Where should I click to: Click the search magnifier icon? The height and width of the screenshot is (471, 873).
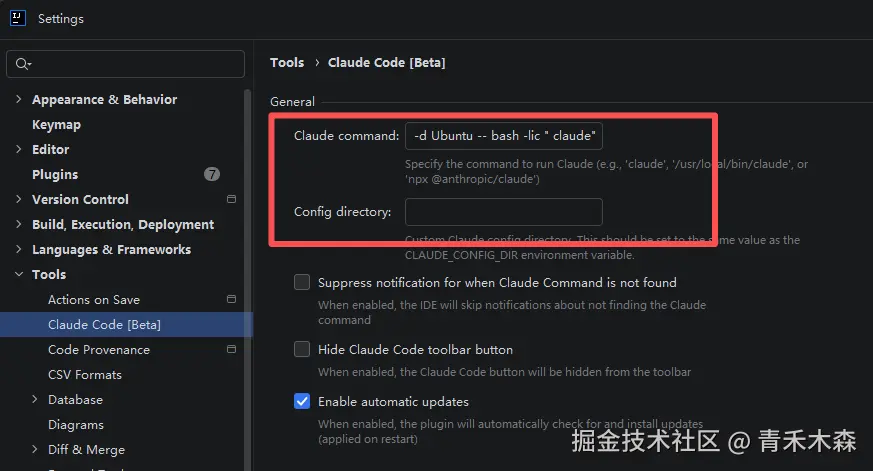23,64
